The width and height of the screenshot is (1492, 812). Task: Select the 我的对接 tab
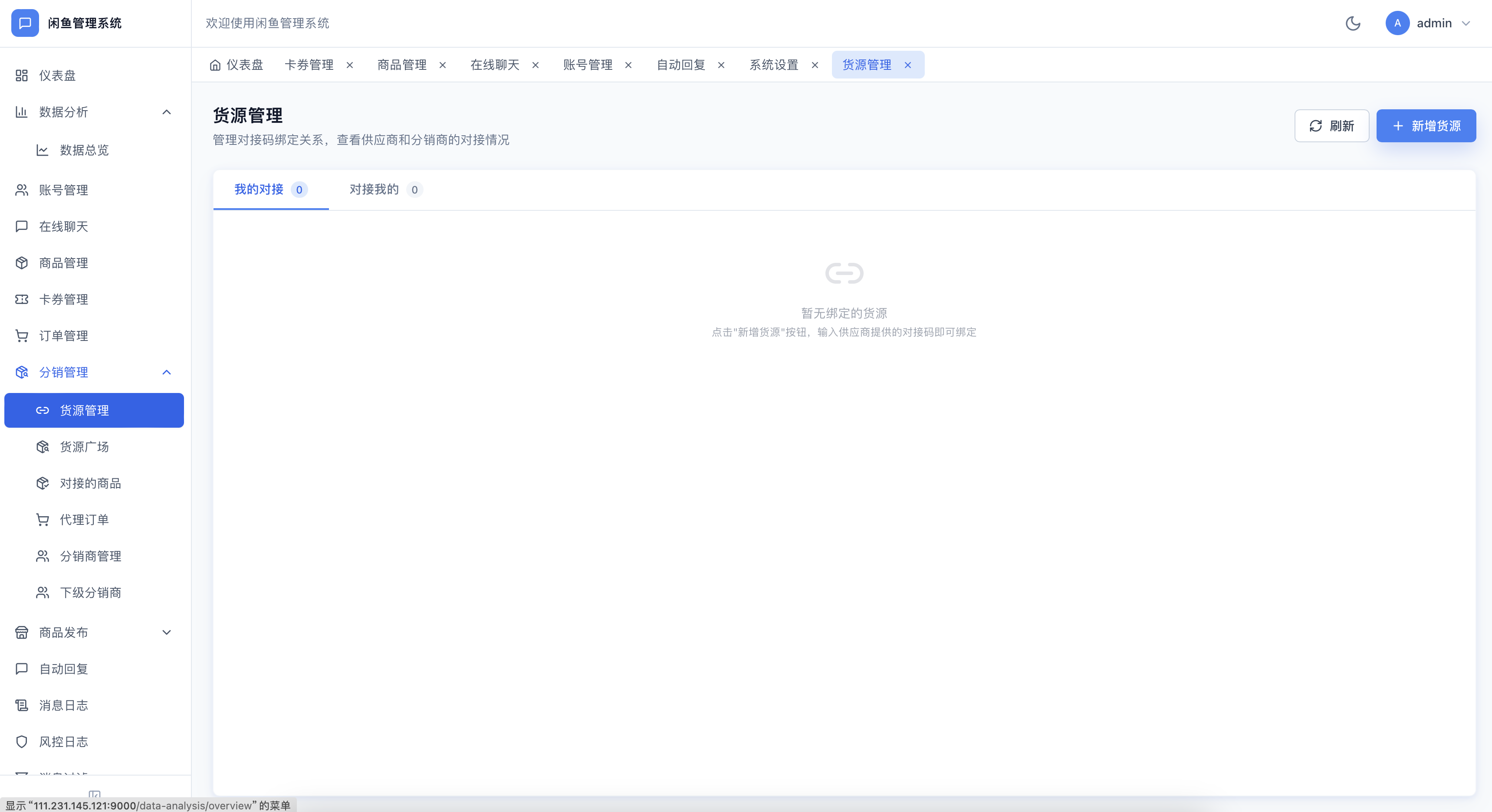point(270,189)
